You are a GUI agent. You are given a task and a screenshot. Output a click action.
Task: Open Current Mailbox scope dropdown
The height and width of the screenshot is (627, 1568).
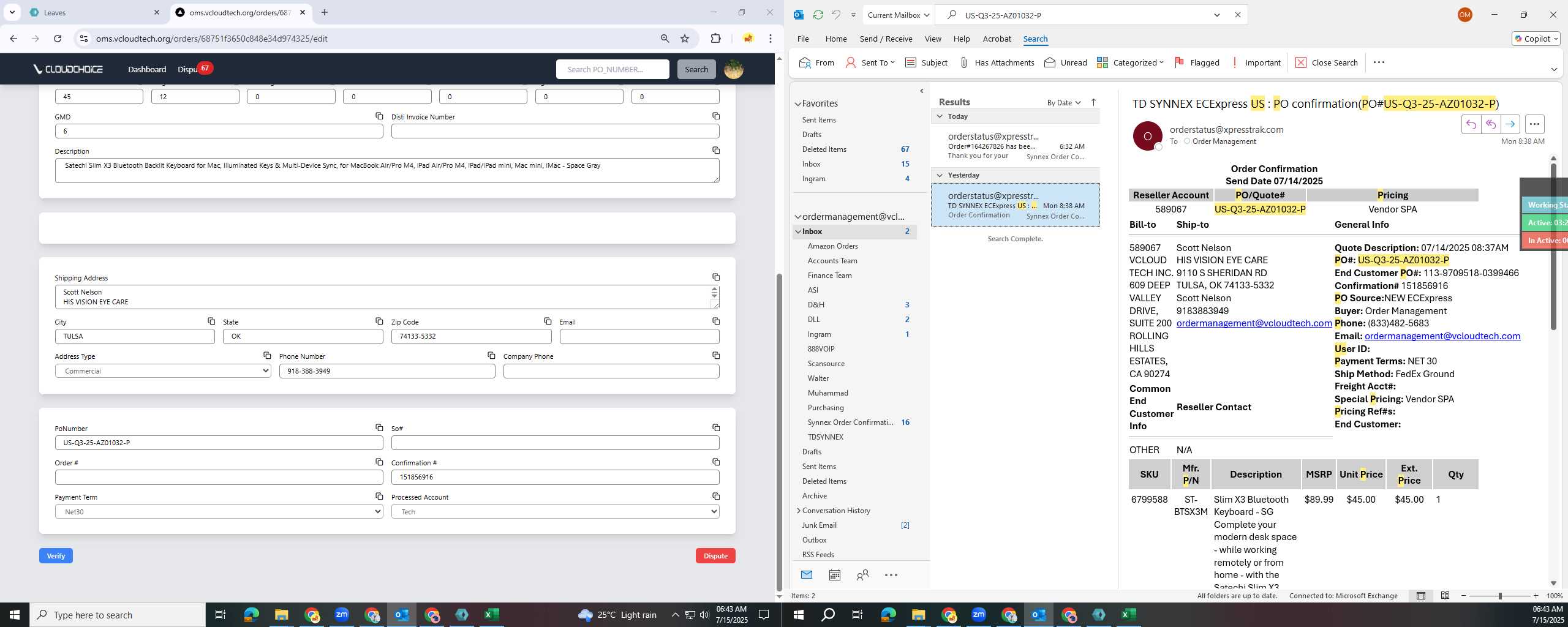[898, 15]
